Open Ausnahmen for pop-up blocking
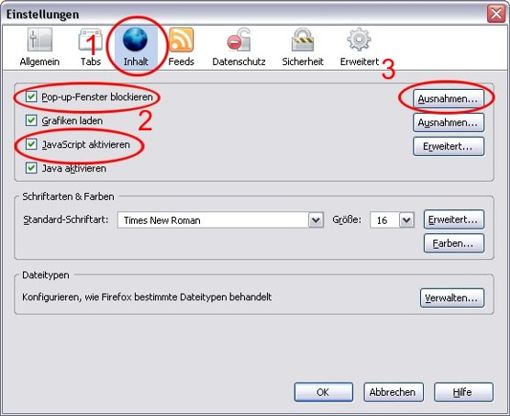The width and height of the screenshot is (510, 416). (448, 99)
